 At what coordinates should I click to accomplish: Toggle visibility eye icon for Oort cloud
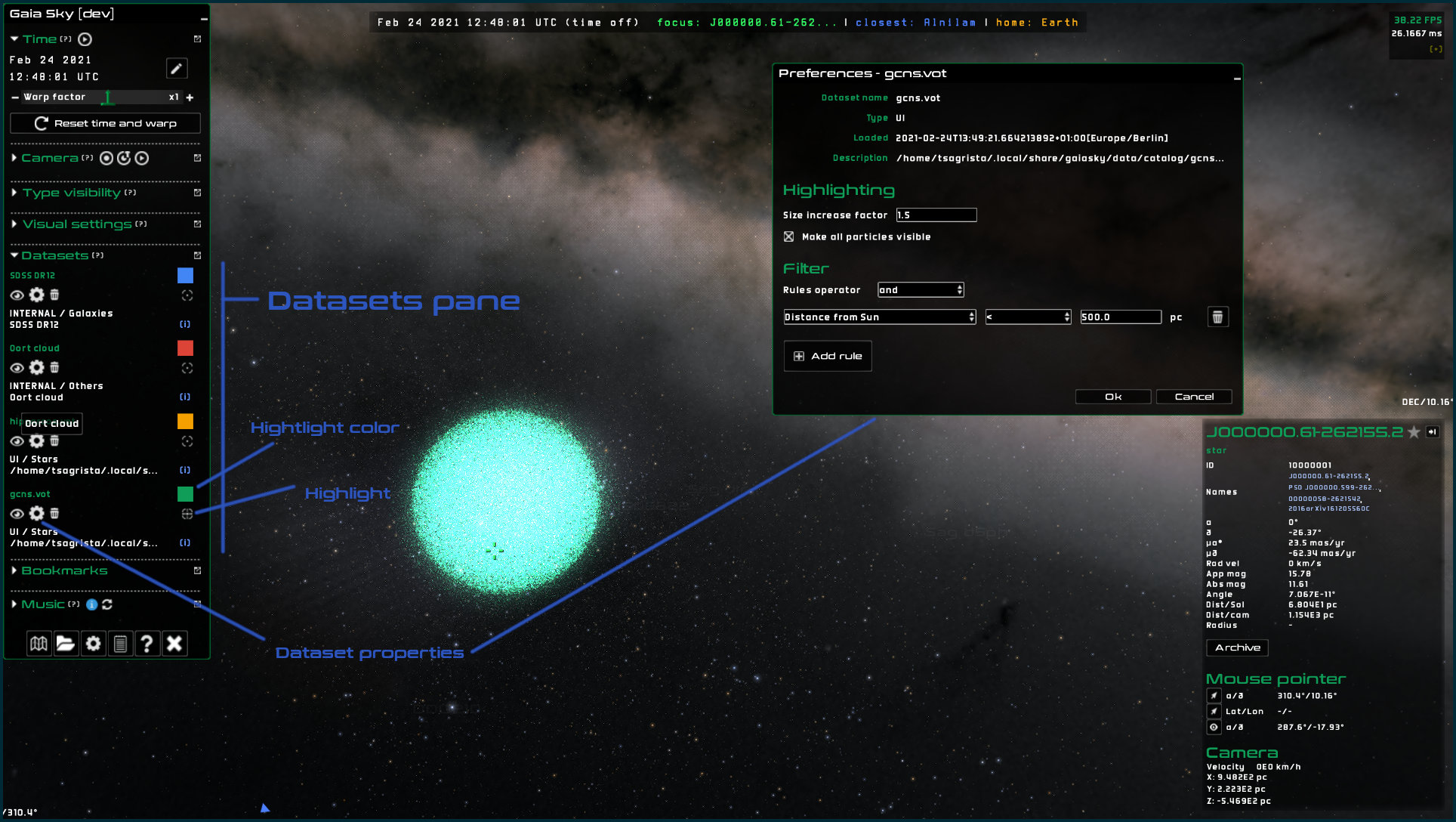tap(16, 367)
